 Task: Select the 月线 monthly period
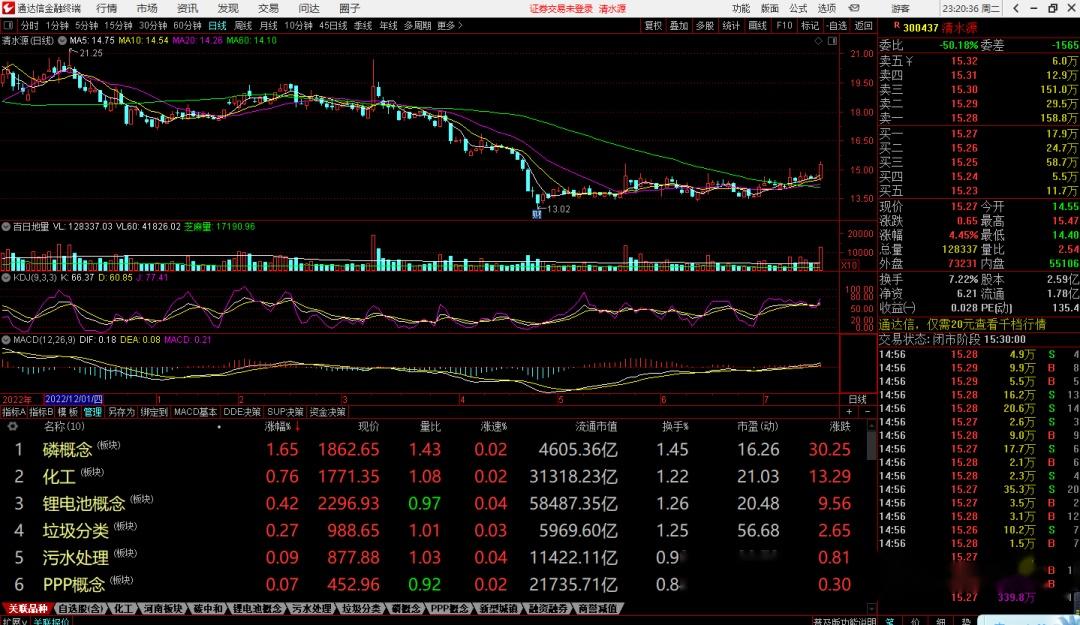[269, 25]
